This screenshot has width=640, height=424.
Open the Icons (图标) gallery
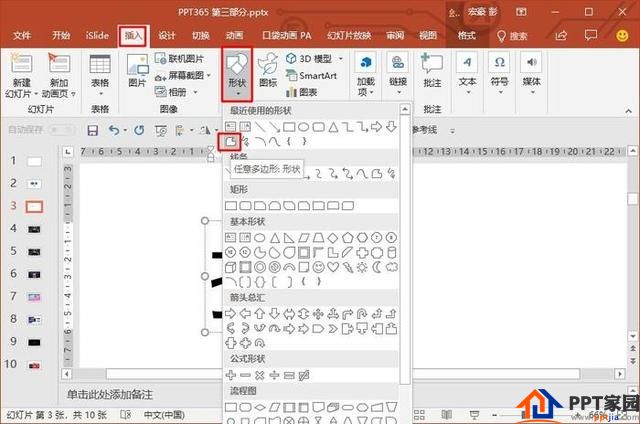click(x=268, y=70)
